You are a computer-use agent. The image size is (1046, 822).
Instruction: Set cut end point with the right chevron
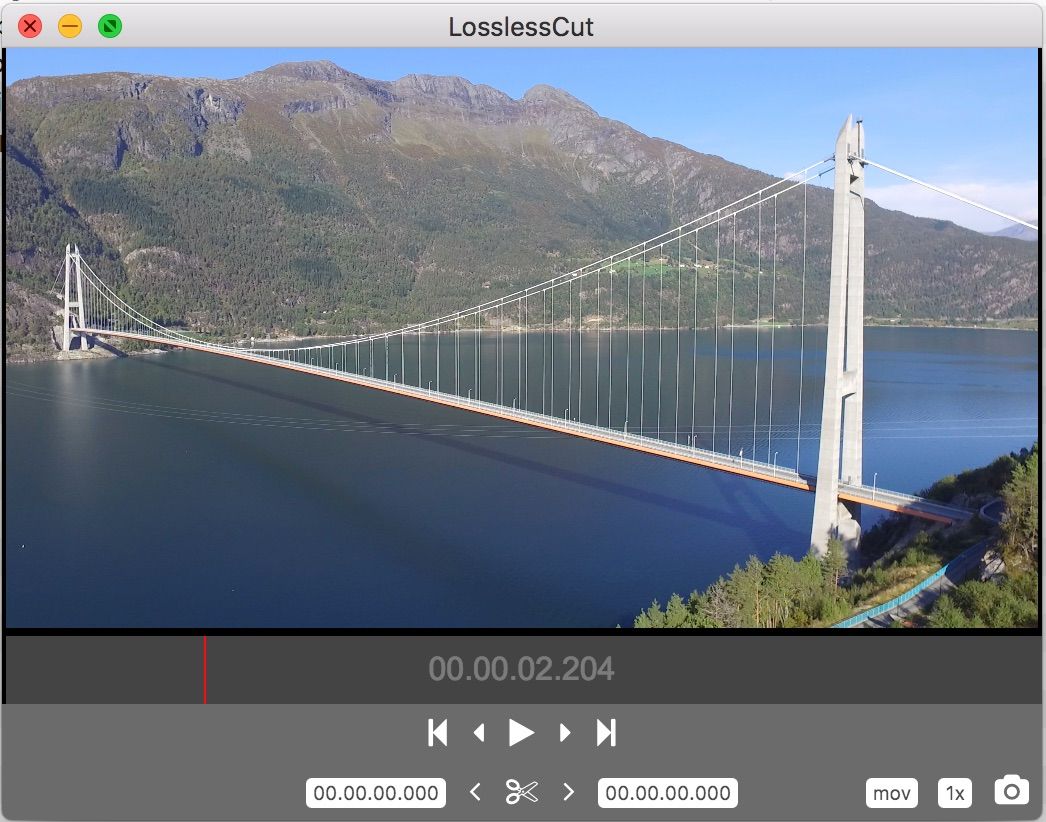568,791
